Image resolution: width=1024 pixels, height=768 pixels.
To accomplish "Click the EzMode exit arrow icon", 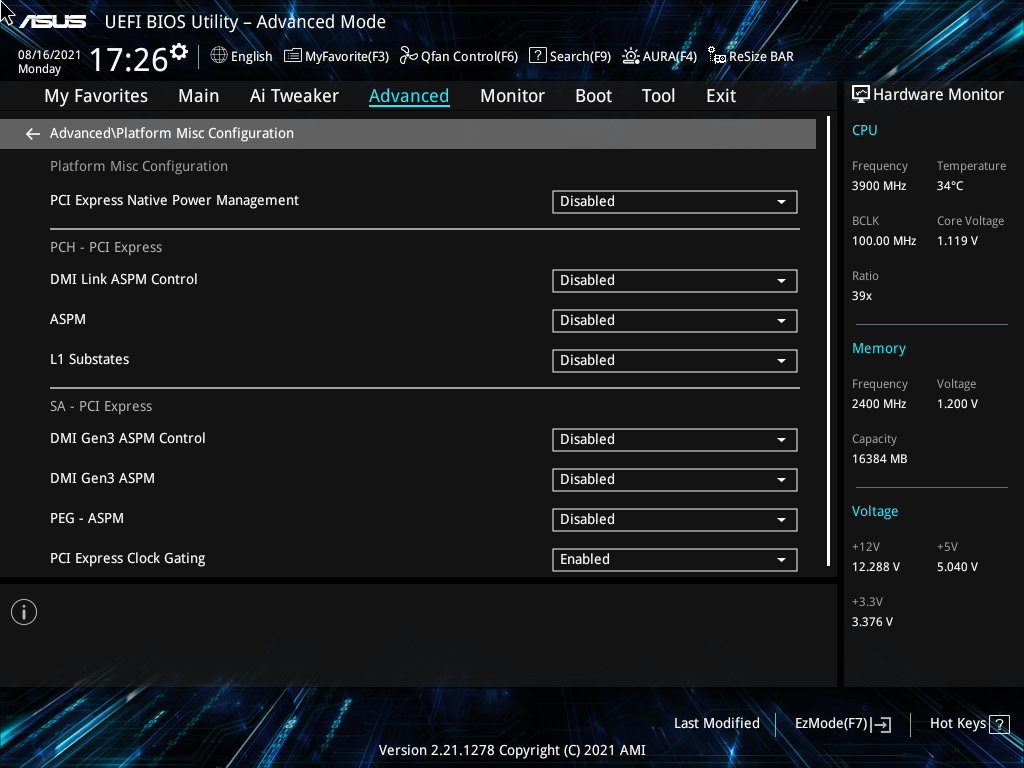I will click(881, 724).
